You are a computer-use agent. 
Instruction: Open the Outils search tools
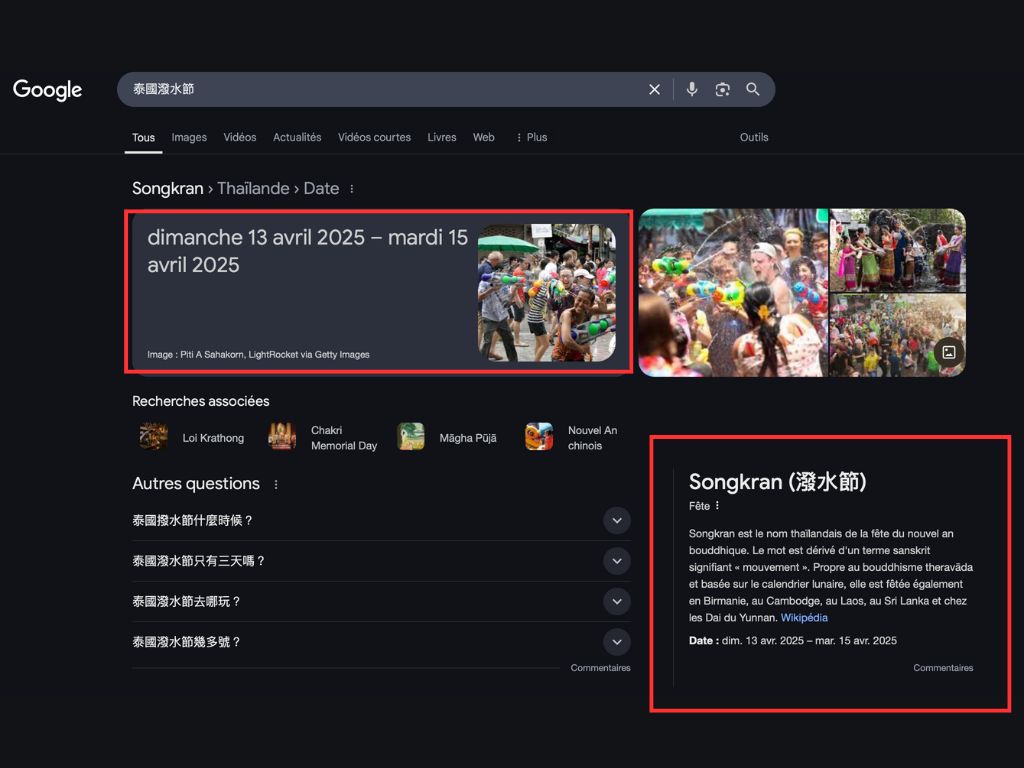pyautogui.click(x=754, y=137)
